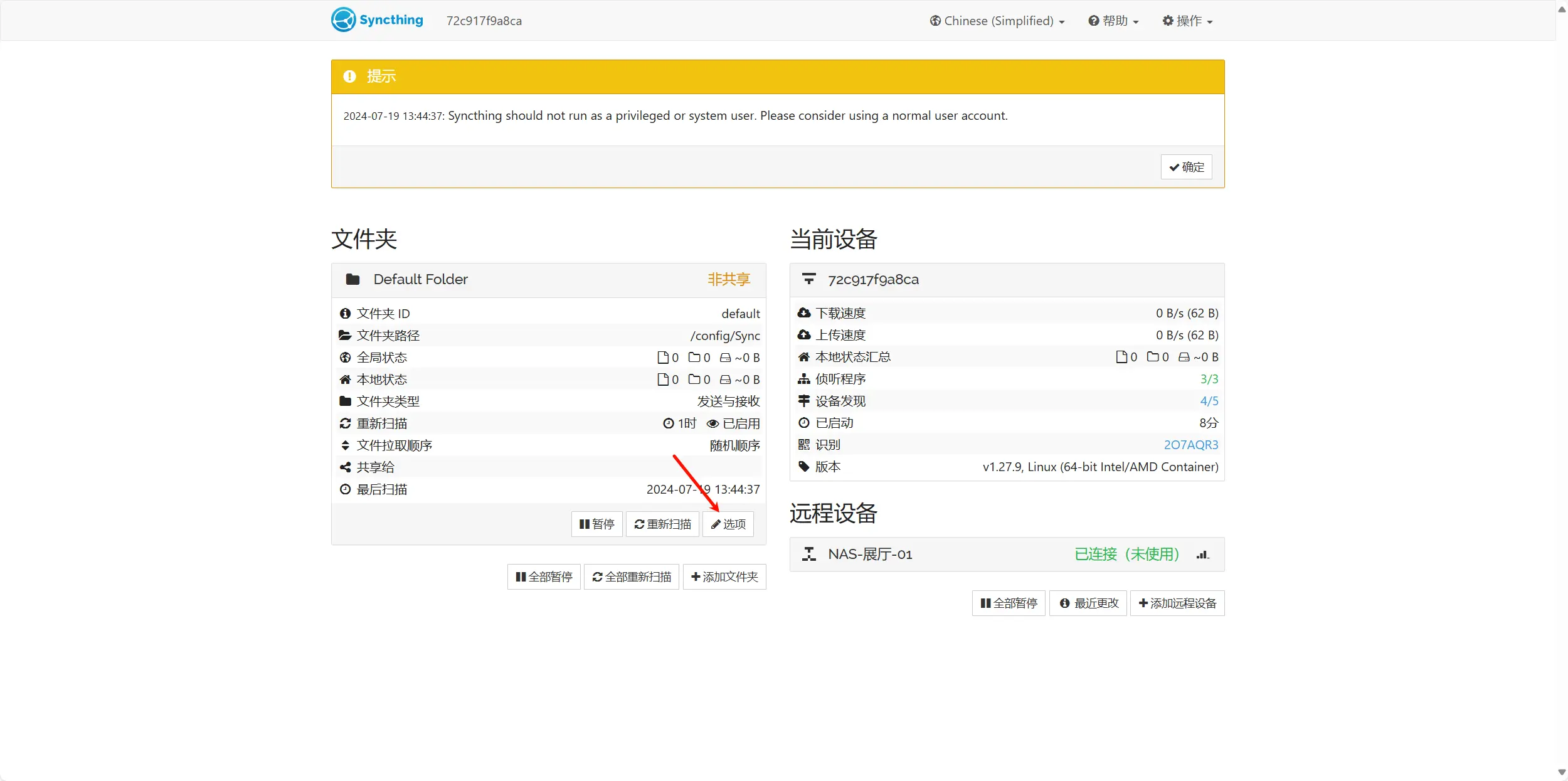Click the connection strength bars beside NAS-展厅-01

click(1202, 555)
